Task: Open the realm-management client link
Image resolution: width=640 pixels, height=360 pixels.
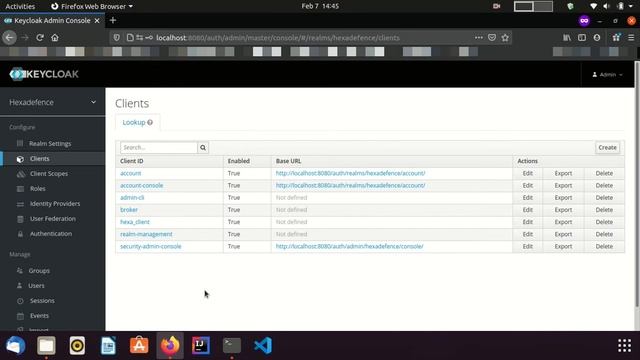Action: [x=146, y=234]
